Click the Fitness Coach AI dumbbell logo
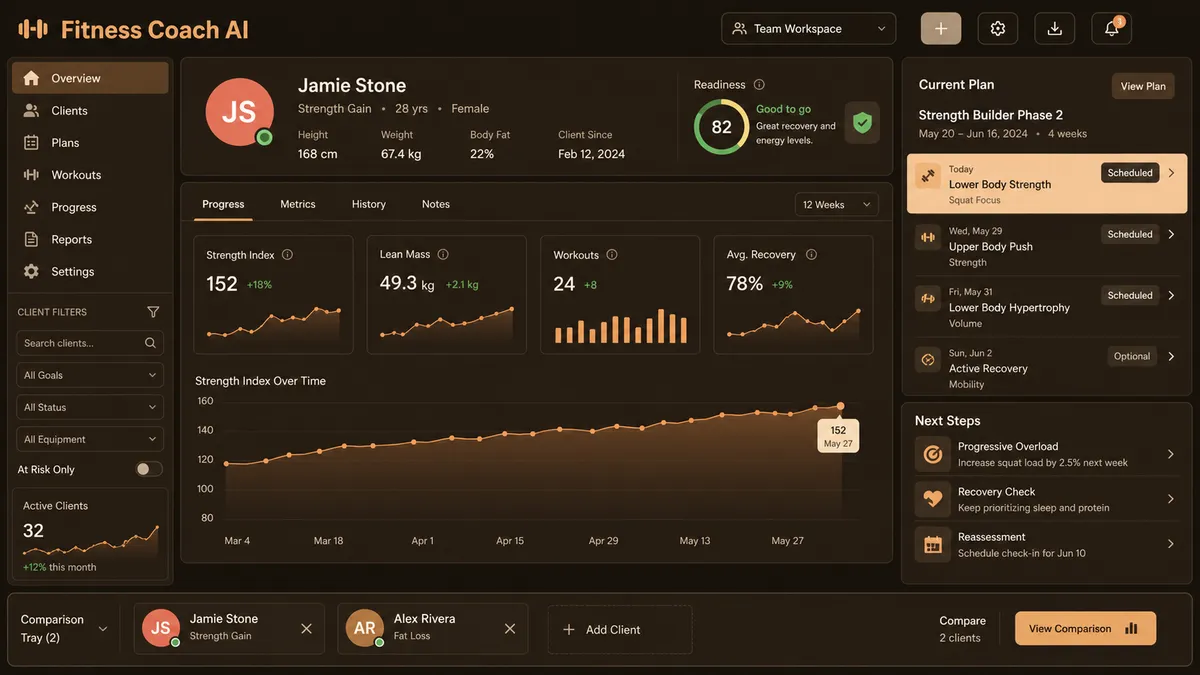 pos(33,29)
